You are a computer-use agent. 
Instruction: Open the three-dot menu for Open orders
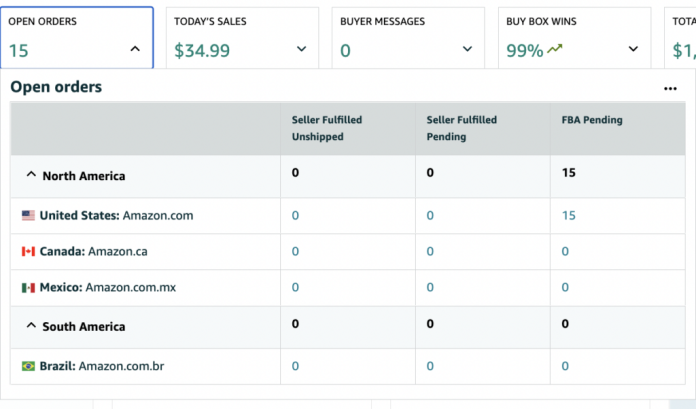click(x=670, y=88)
